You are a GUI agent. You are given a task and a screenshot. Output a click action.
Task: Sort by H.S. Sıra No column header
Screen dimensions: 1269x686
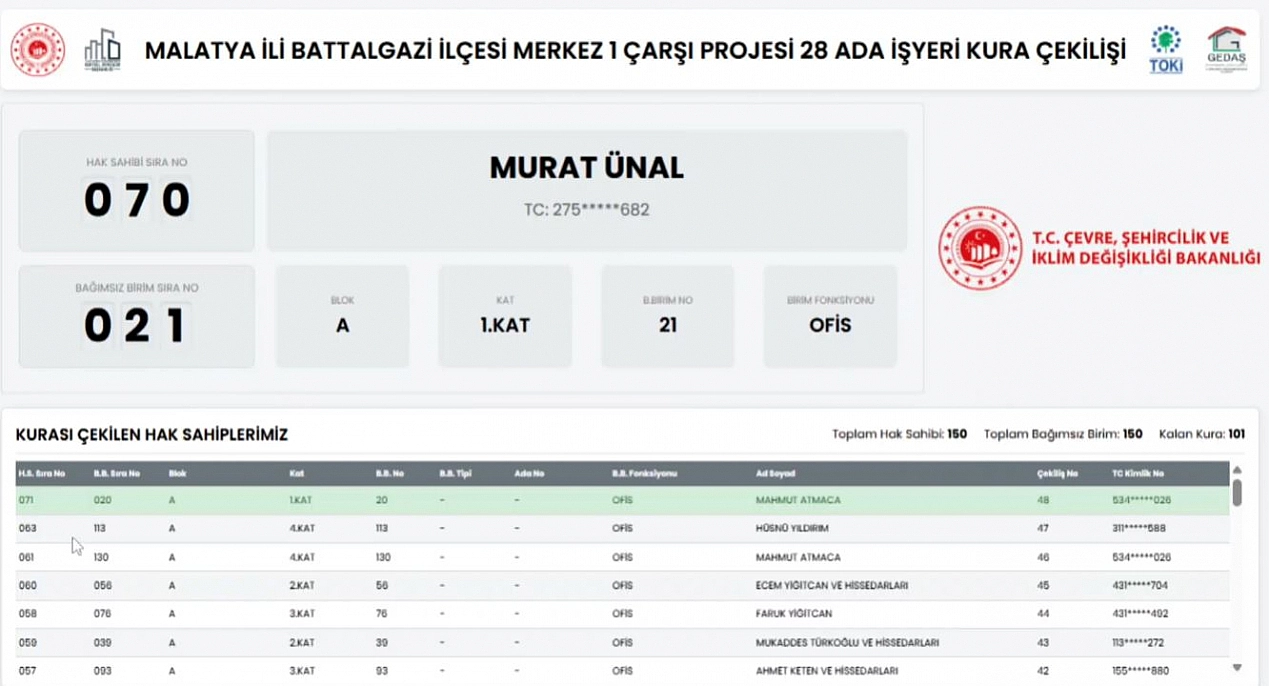click(41, 473)
